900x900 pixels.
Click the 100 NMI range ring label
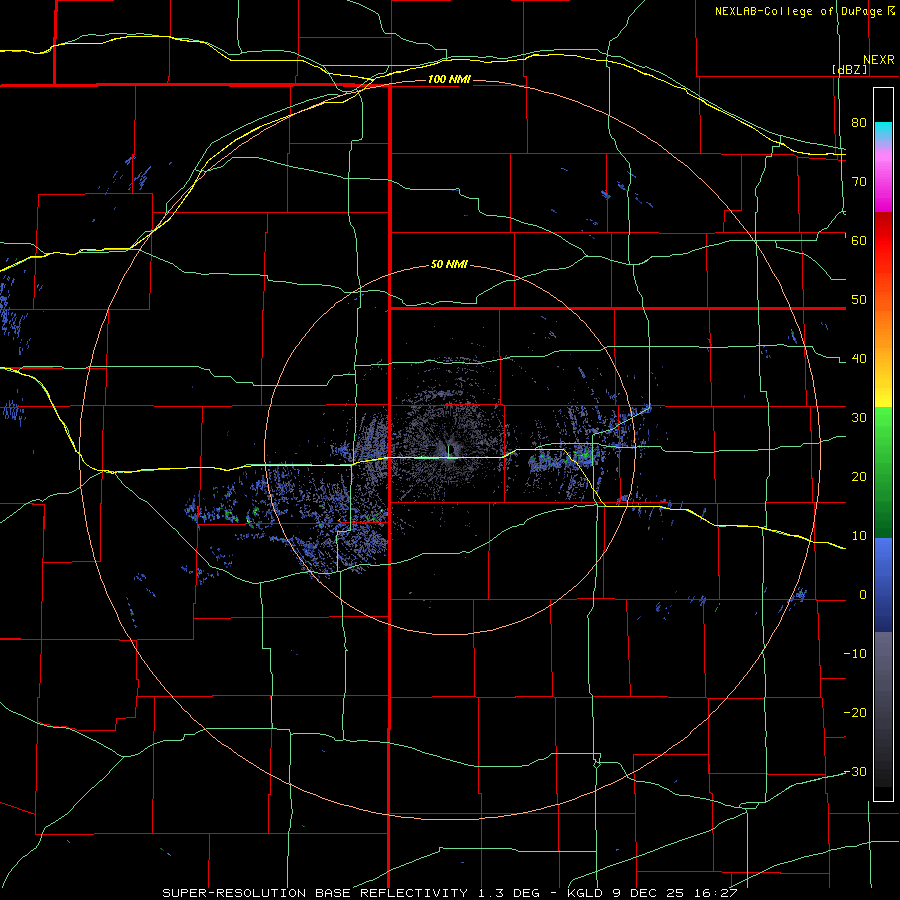(449, 79)
